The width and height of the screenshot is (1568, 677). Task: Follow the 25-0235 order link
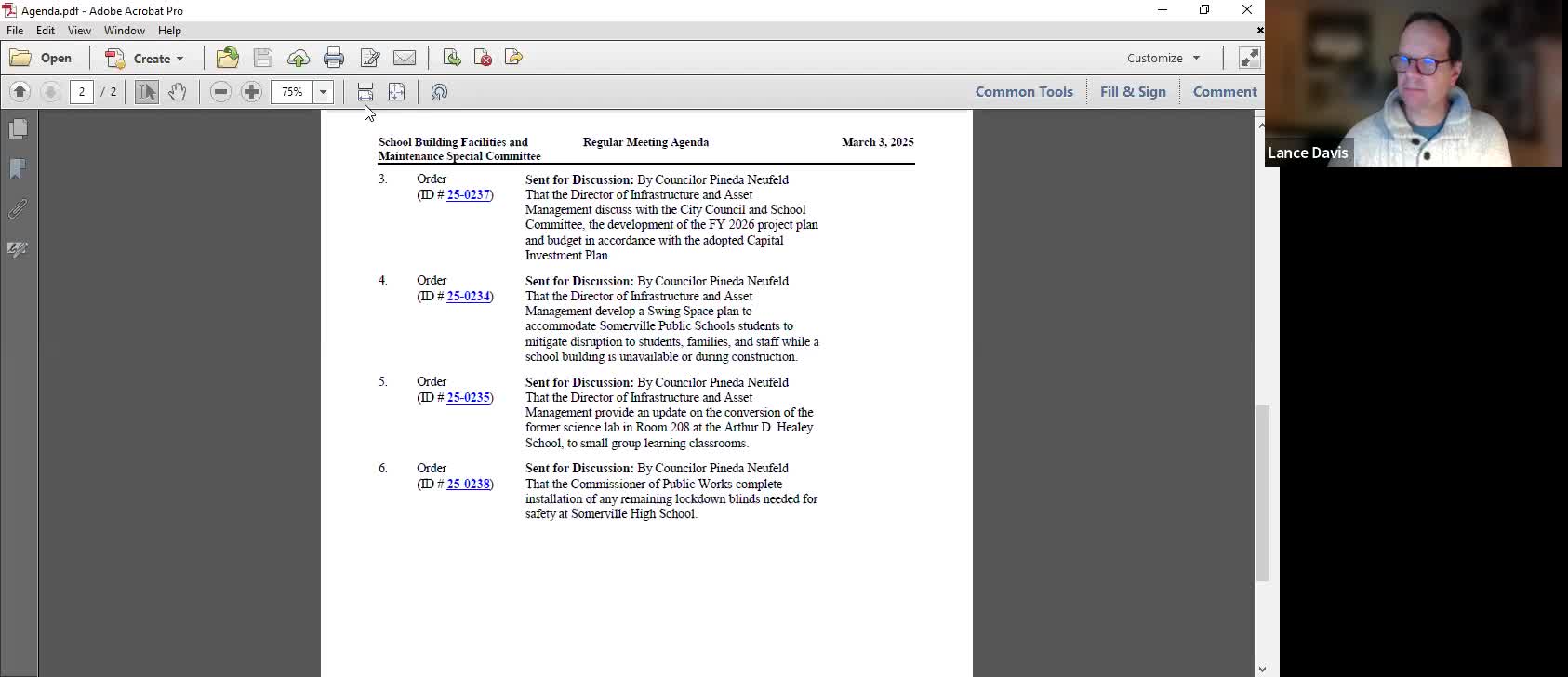468,398
